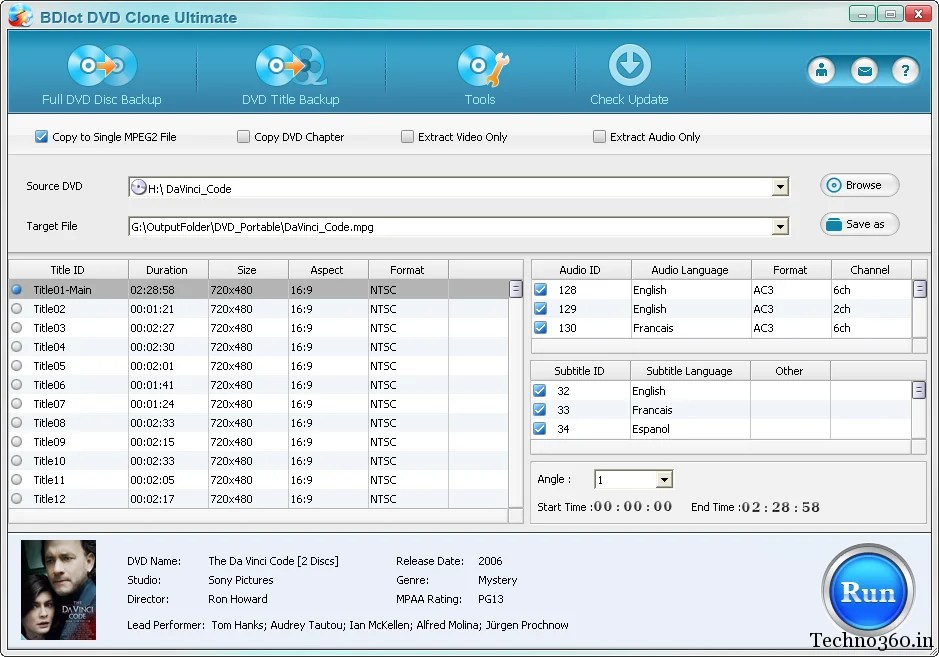
Task: Click Title11 row name
Action: (x=49, y=480)
